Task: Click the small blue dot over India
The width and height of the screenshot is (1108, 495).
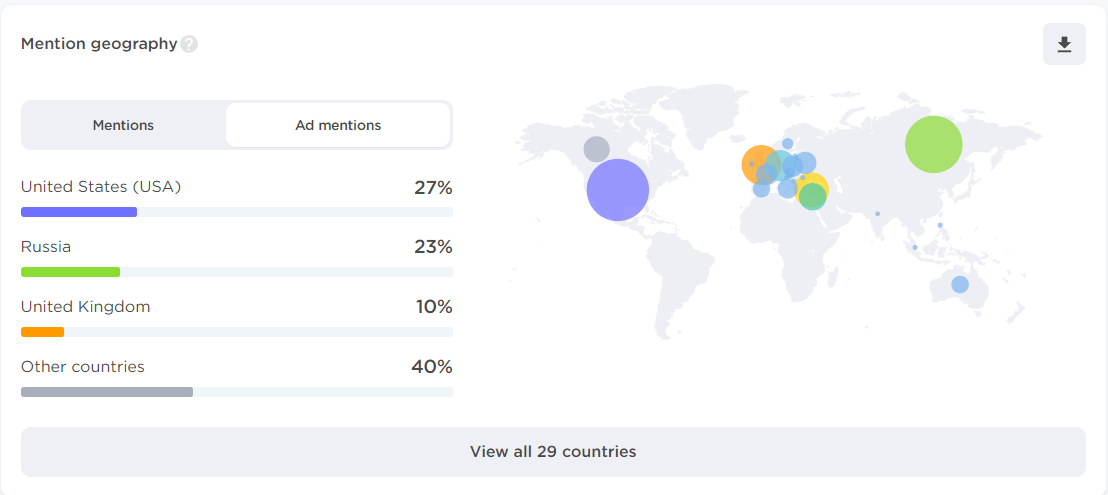Action: tap(878, 213)
